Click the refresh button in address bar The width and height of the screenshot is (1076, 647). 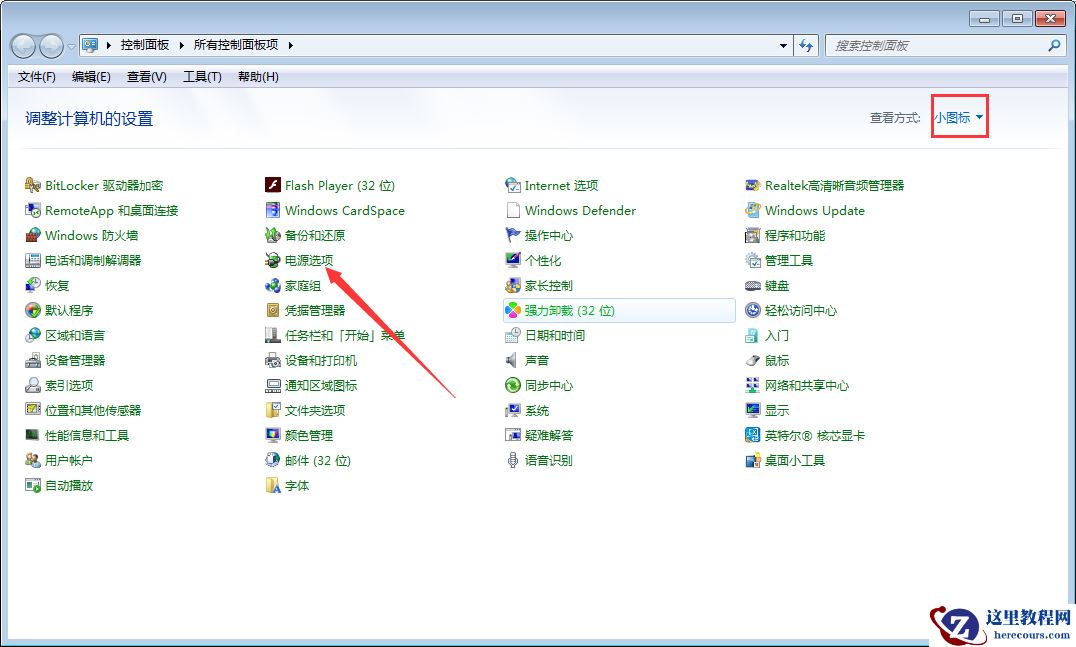tap(807, 45)
